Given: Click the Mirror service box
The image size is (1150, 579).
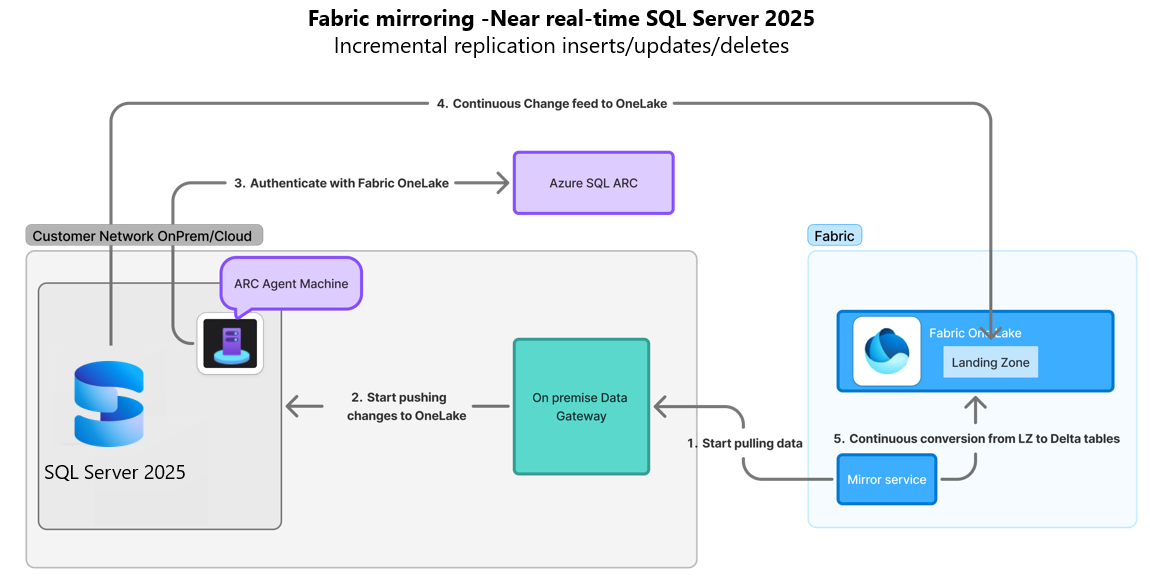Looking at the screenshot, I should tap(887, 479).
